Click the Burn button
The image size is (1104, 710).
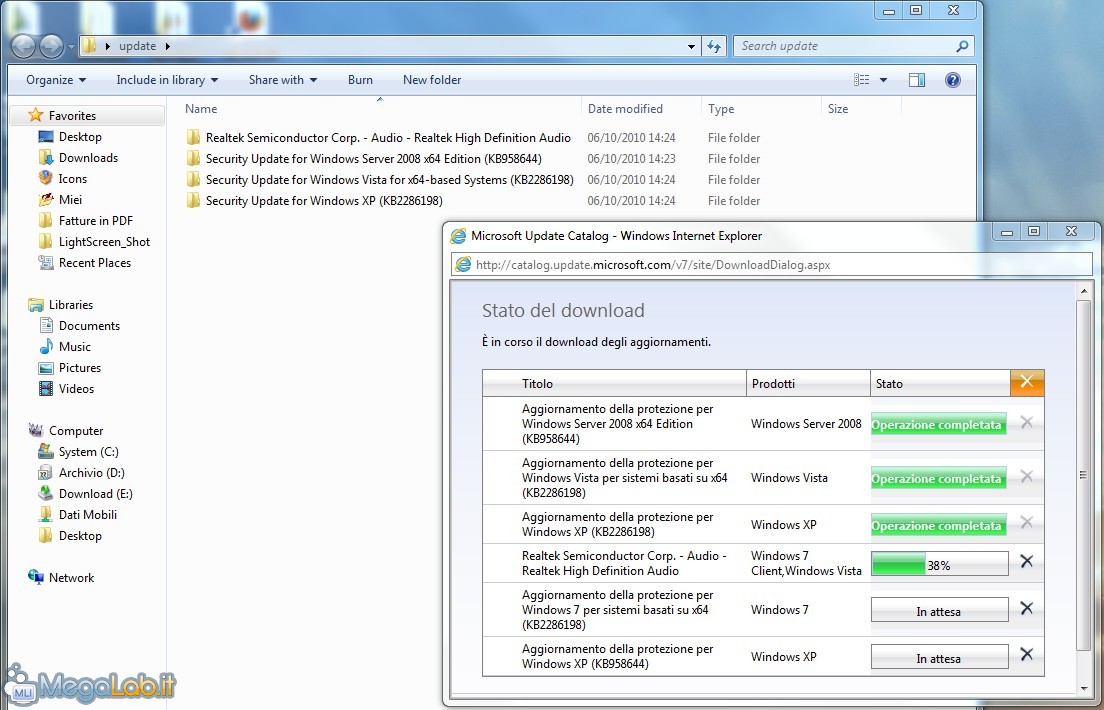click(x=360, y=80)
